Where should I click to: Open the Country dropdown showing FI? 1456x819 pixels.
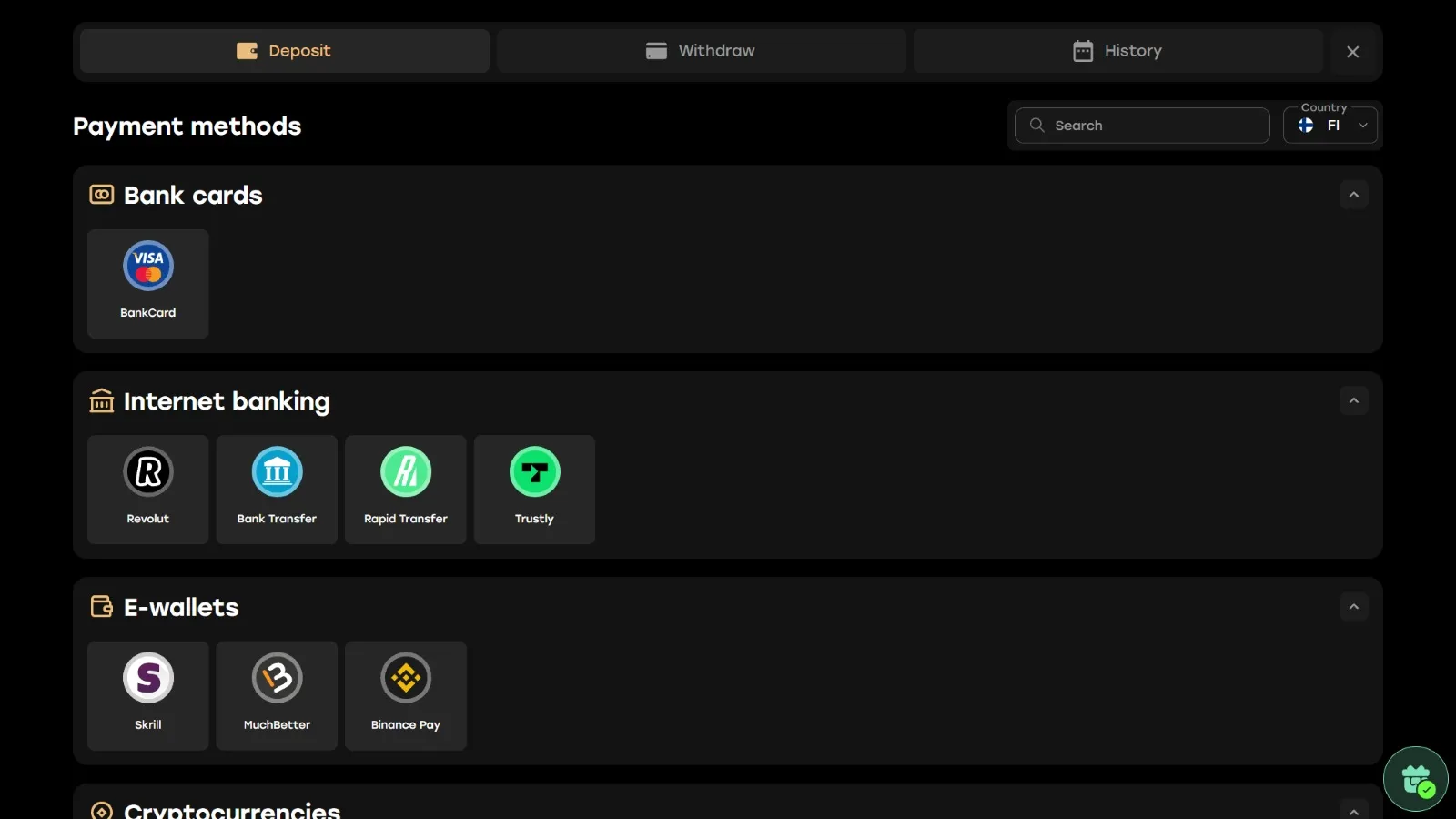(1330, 126)
